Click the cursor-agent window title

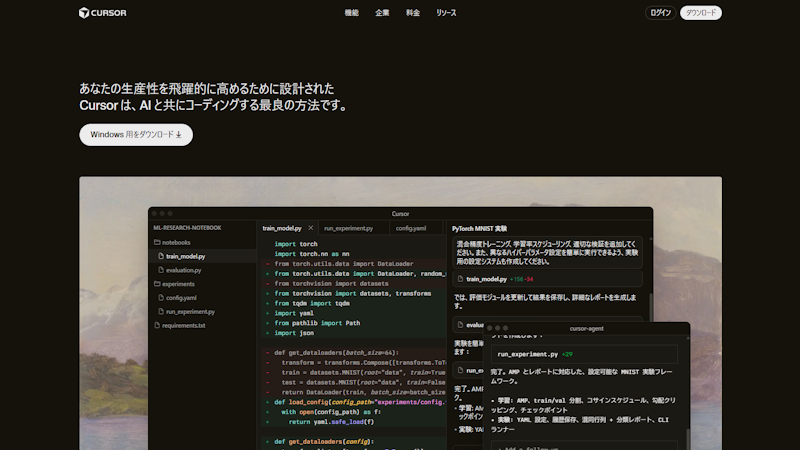click(x=586, y=329)
